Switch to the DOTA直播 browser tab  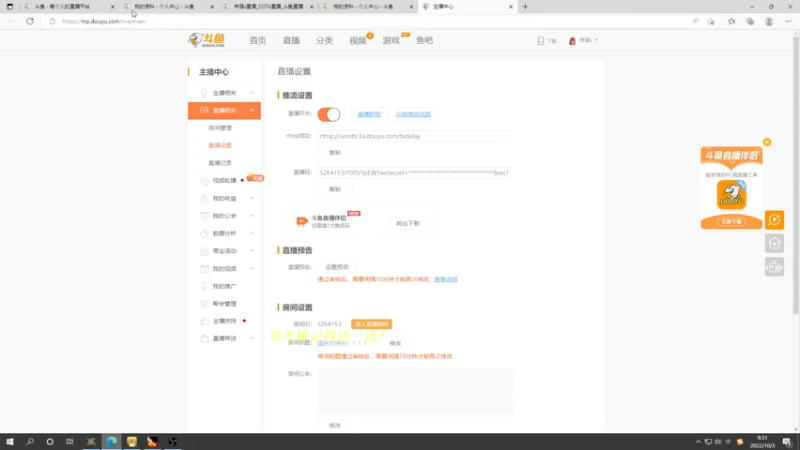(269, 7)
